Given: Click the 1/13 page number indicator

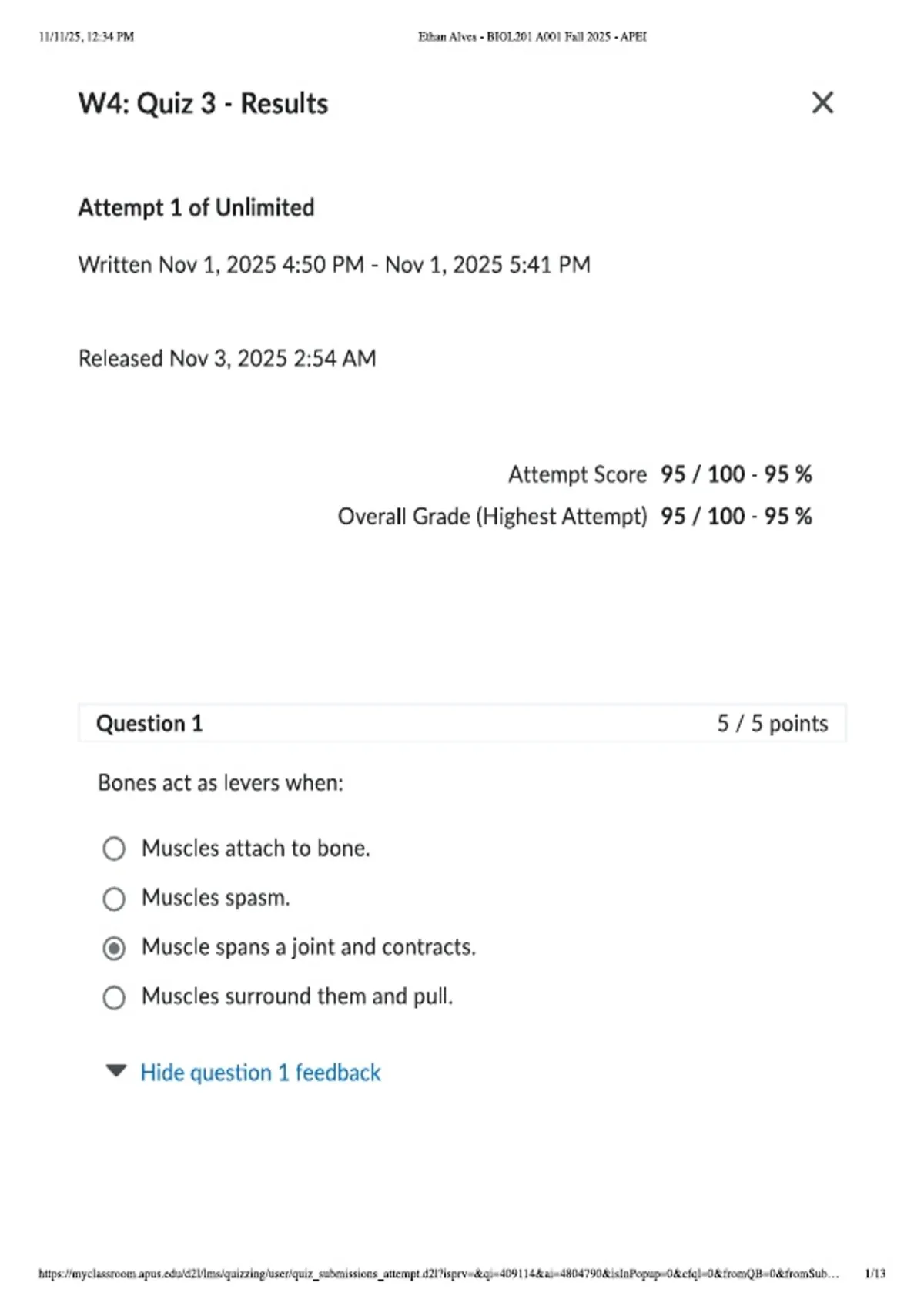Looking at the screenshot, I should 875,1274.
